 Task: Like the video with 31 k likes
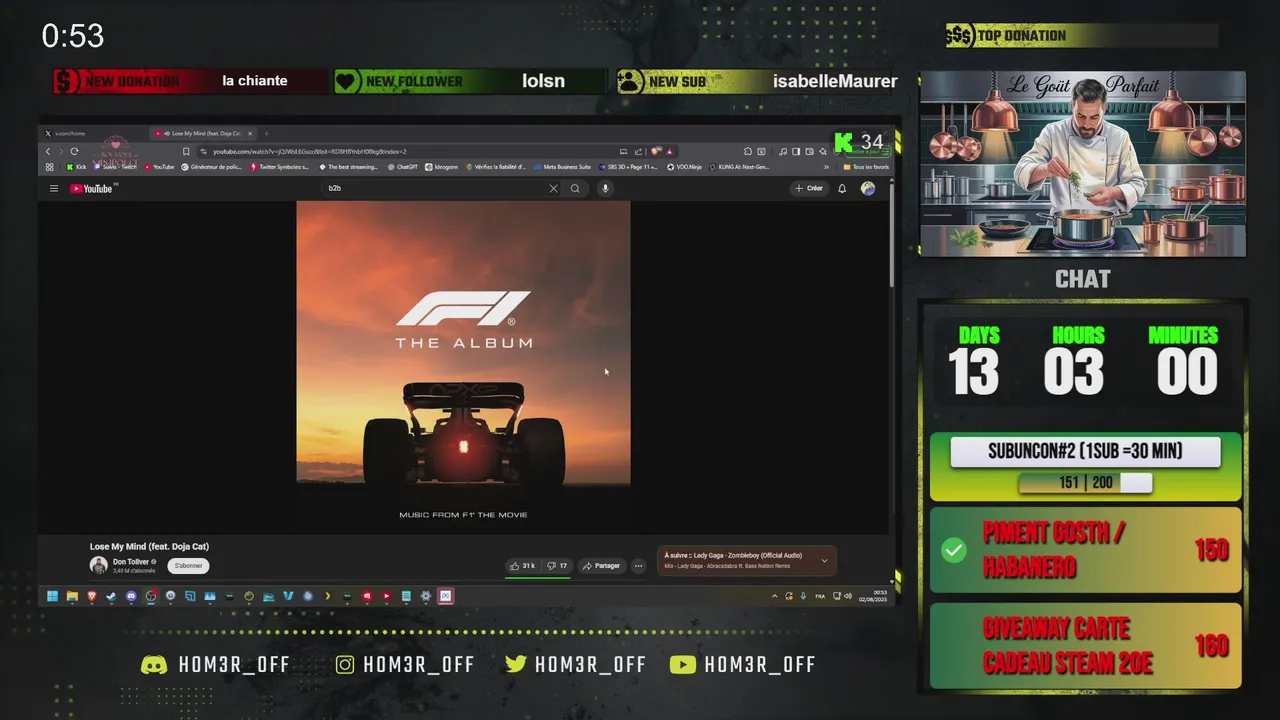click(x=523, y=566)
